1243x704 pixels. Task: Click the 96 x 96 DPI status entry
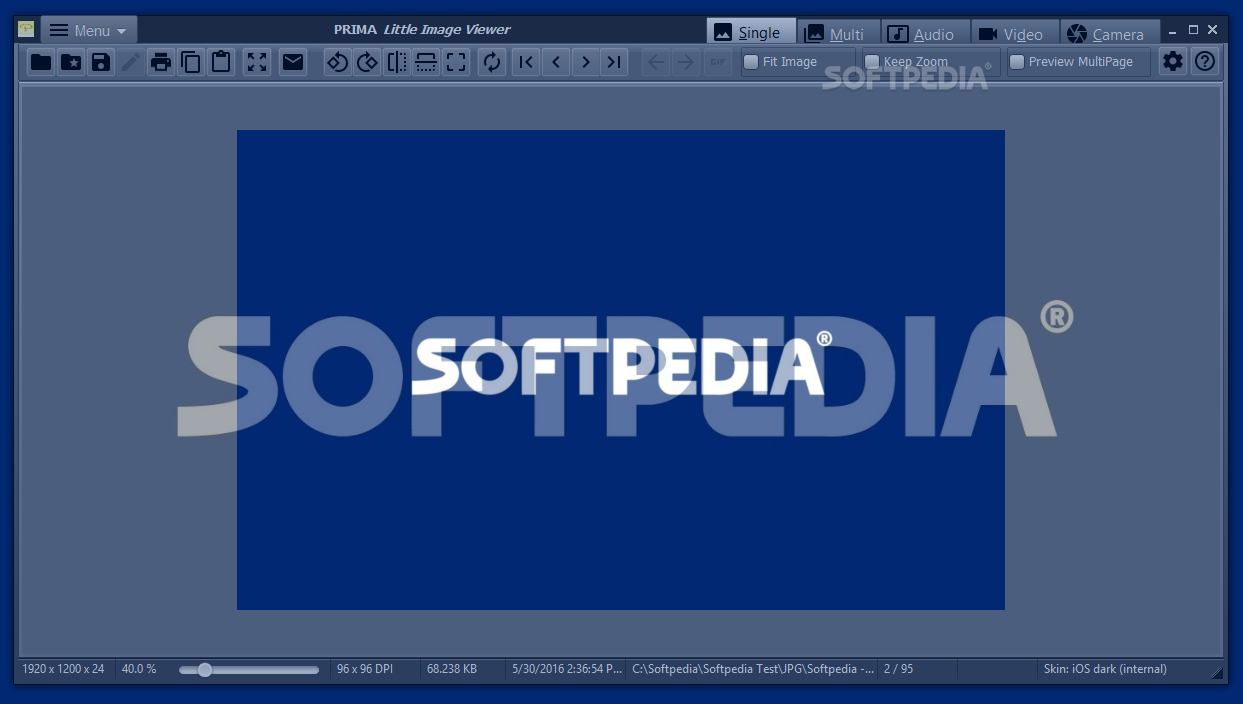point(364,669)
